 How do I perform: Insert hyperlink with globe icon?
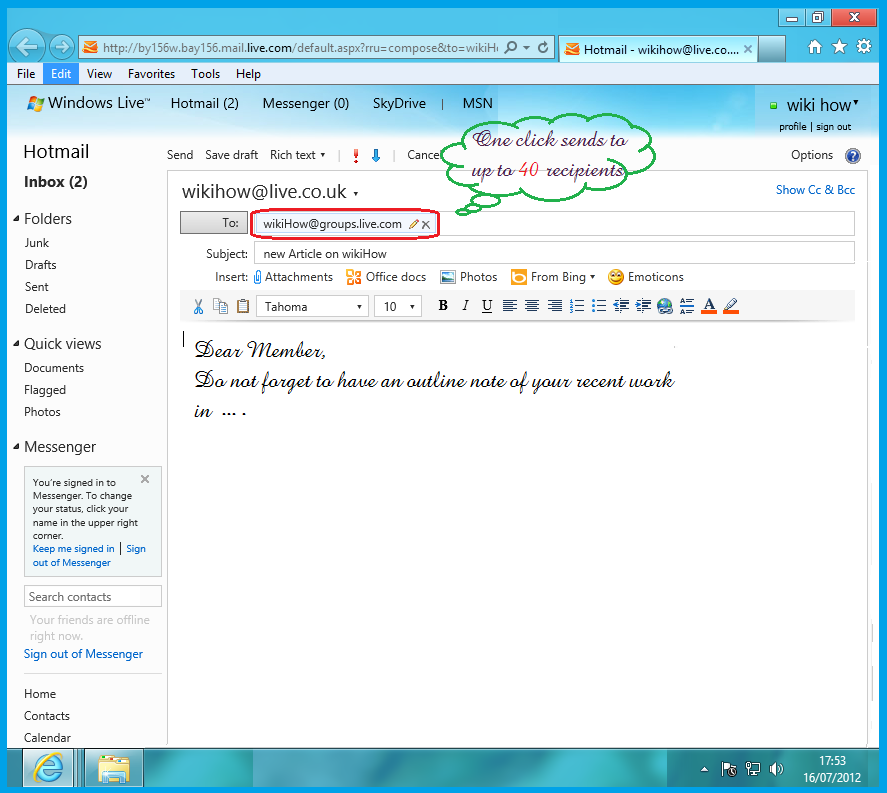point(665,306)
